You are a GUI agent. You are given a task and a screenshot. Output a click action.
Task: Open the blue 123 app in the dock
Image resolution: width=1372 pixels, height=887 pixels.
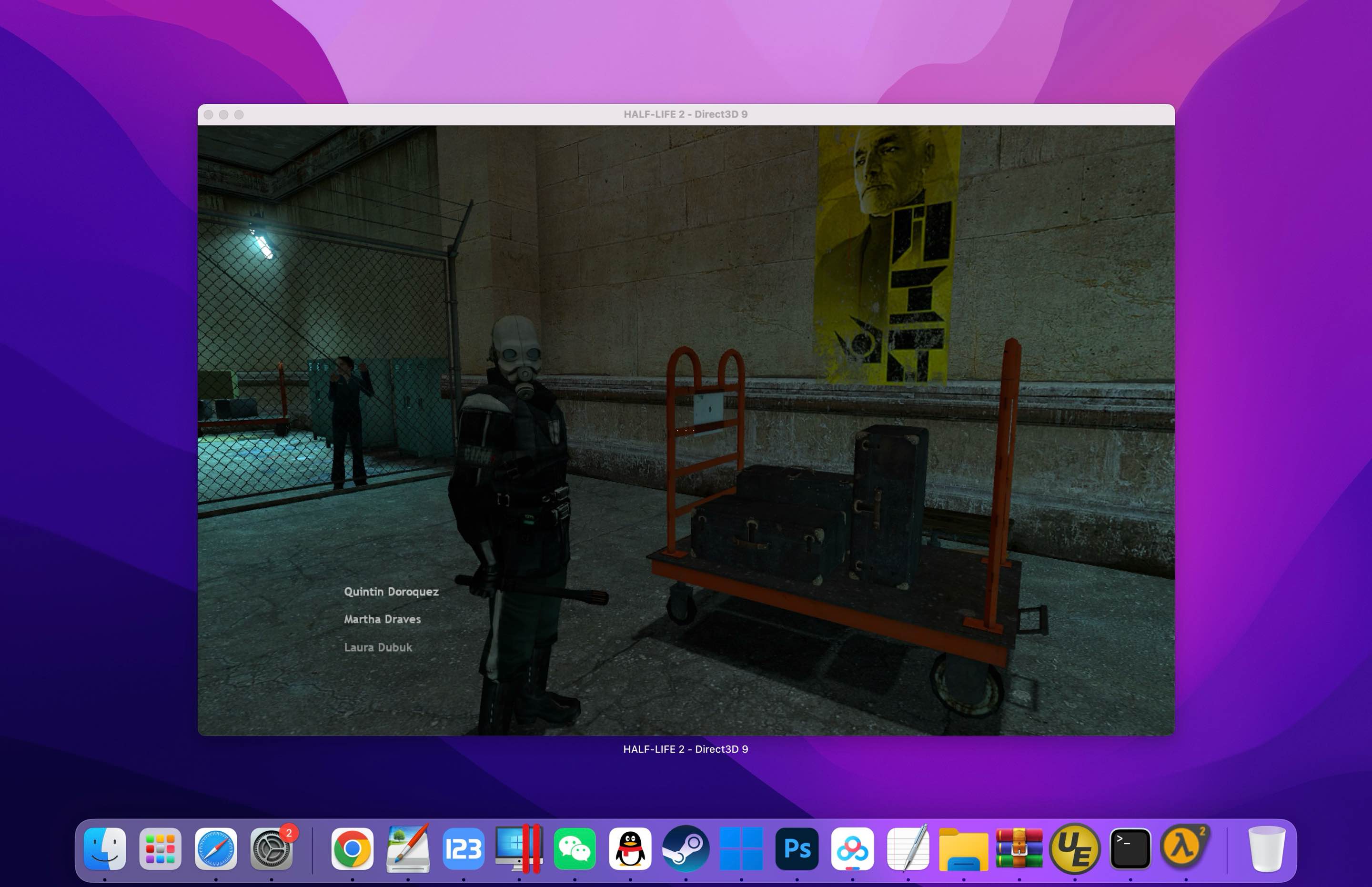click(x=464, y=848)
